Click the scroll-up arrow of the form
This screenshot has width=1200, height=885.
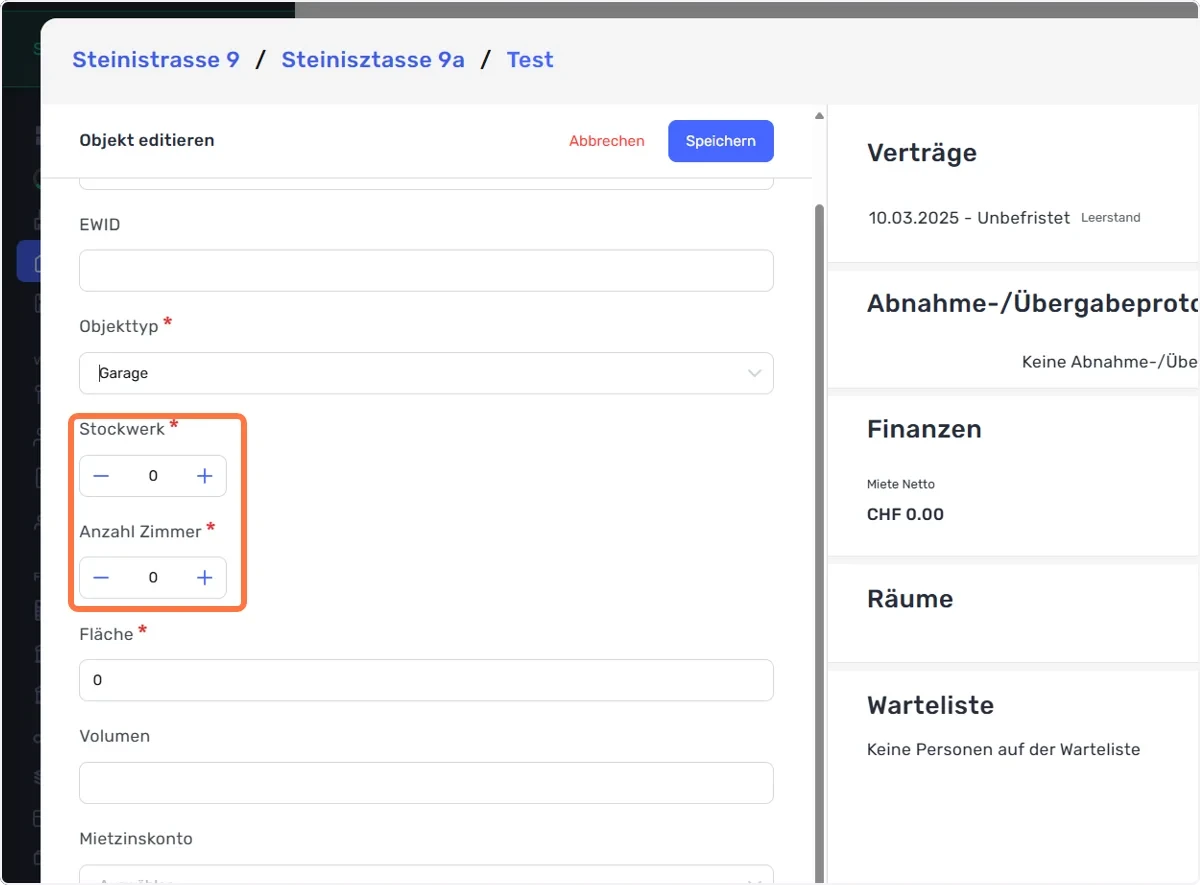(820, 115)
